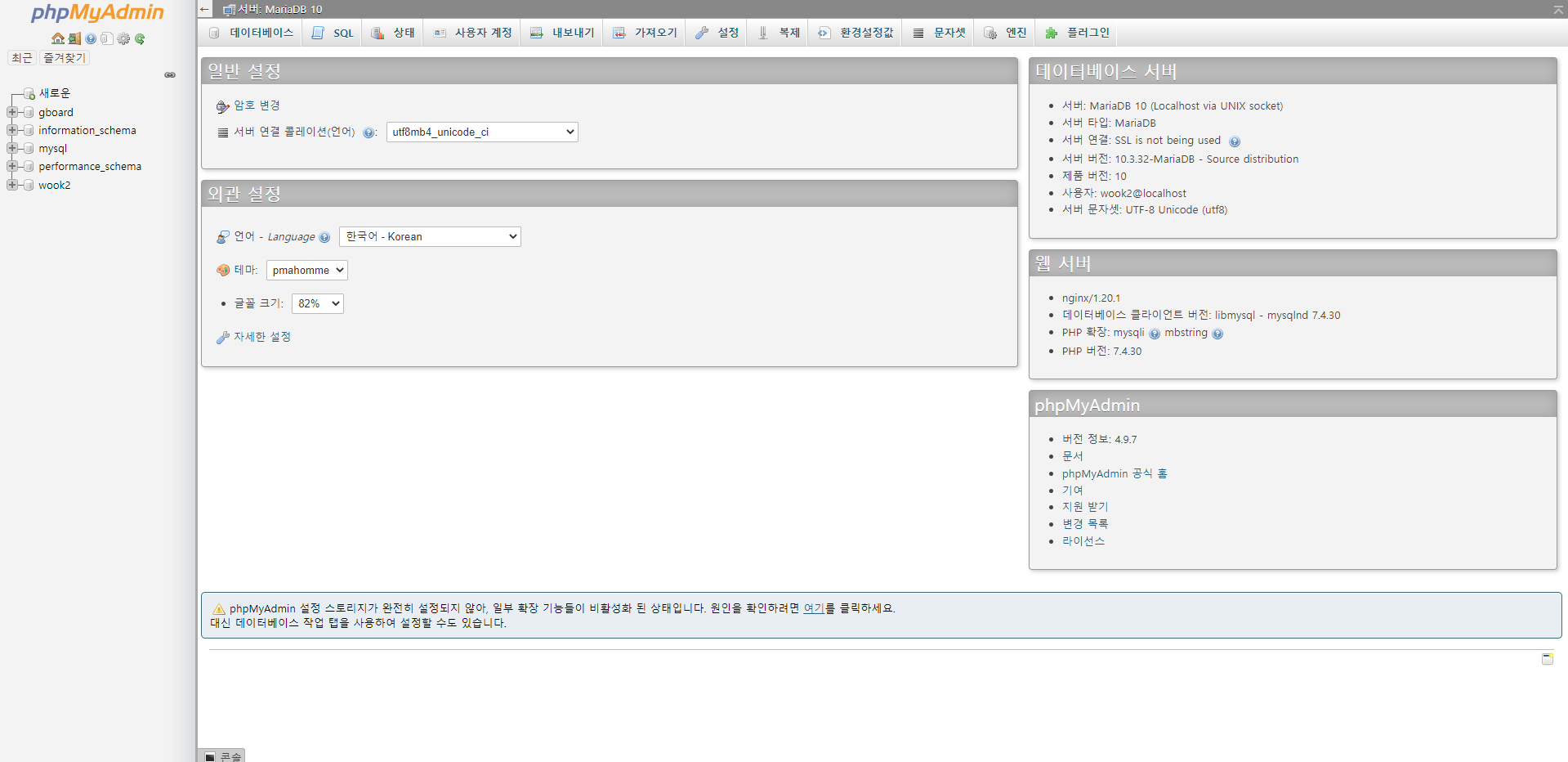
Task: Open the 내보내기 export tab
Action: 563,33
